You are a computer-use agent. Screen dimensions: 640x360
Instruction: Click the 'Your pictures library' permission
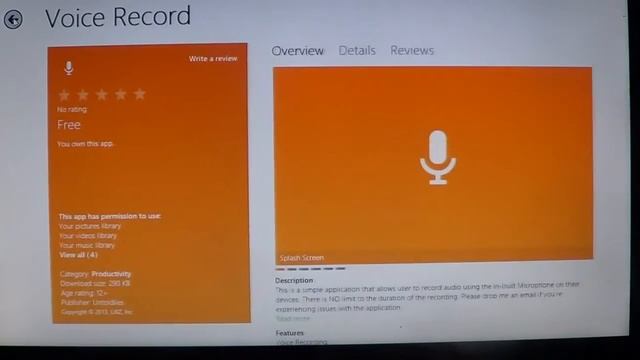(90, 226)
